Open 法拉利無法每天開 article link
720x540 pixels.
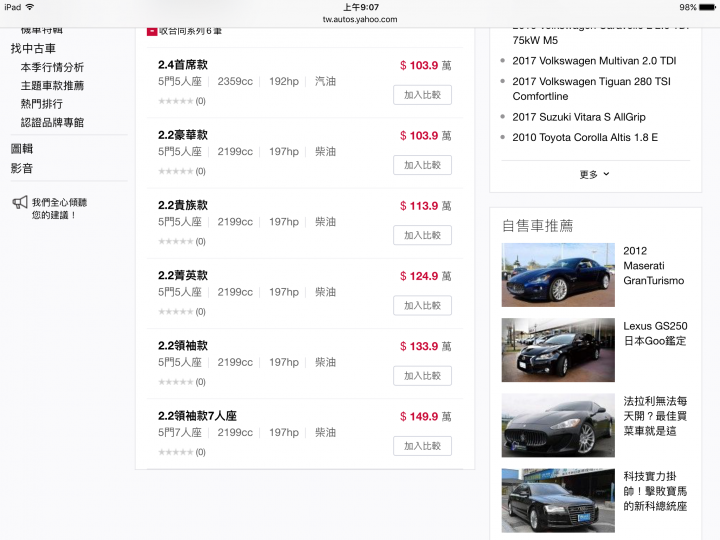(x=655, y=416)
